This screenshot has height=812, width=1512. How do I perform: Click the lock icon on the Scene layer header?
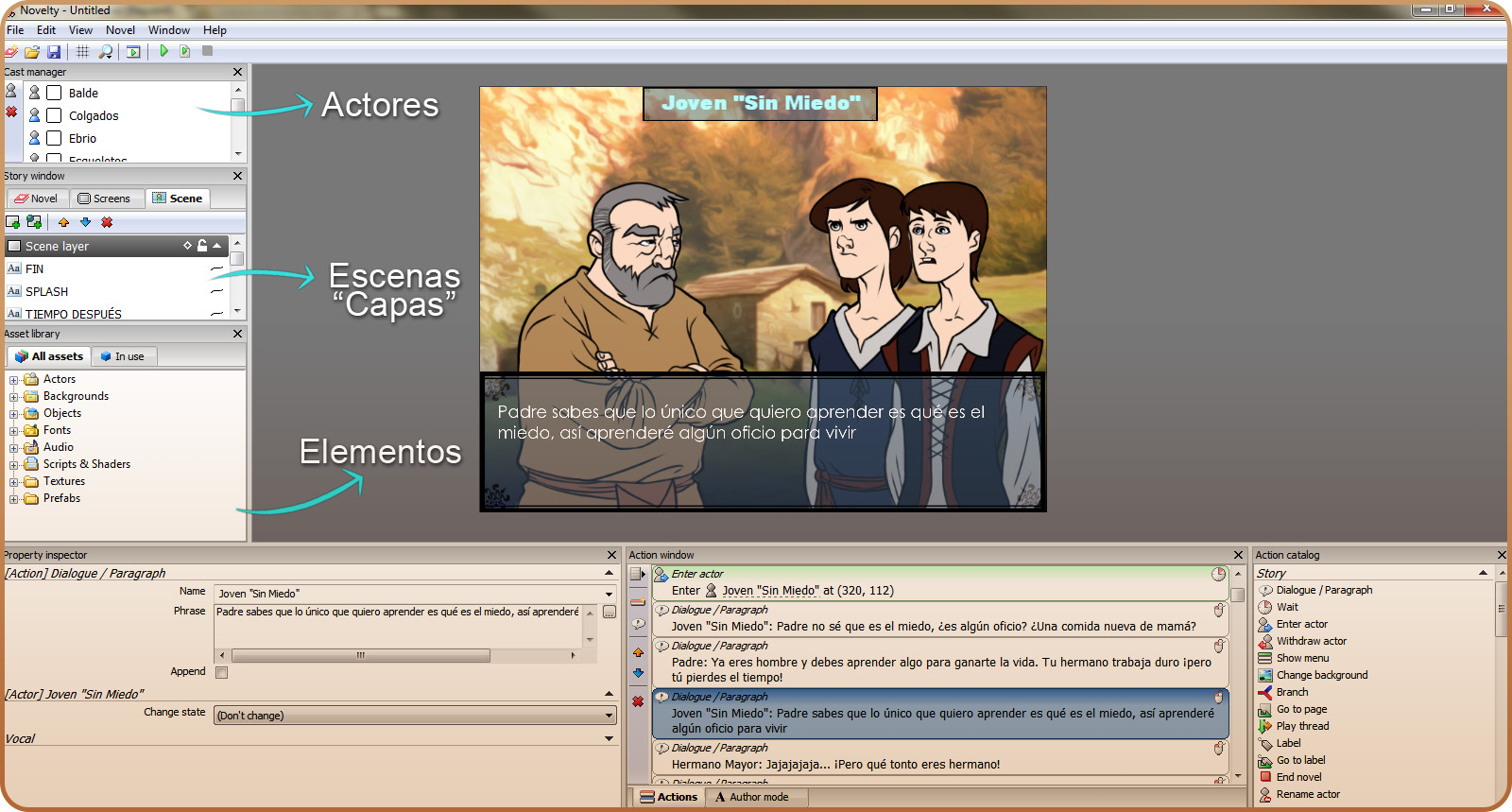(x=201, y=246)
